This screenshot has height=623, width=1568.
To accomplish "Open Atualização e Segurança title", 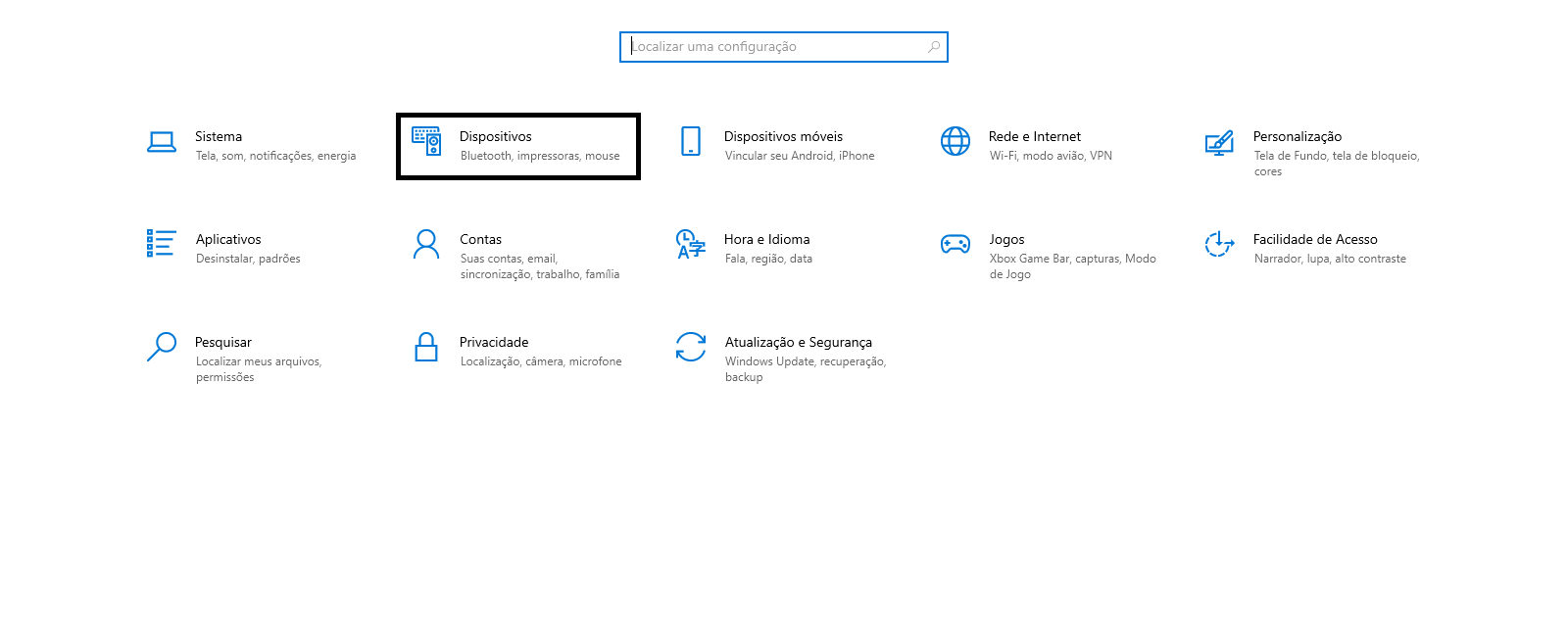I will click(799, 342).
